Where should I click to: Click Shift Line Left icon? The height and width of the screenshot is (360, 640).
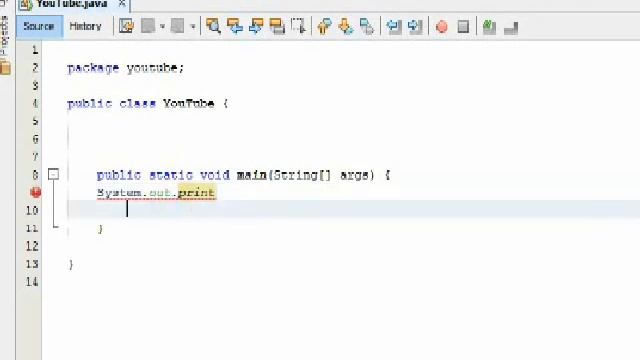pyautogui.click(x=393, y=27)
